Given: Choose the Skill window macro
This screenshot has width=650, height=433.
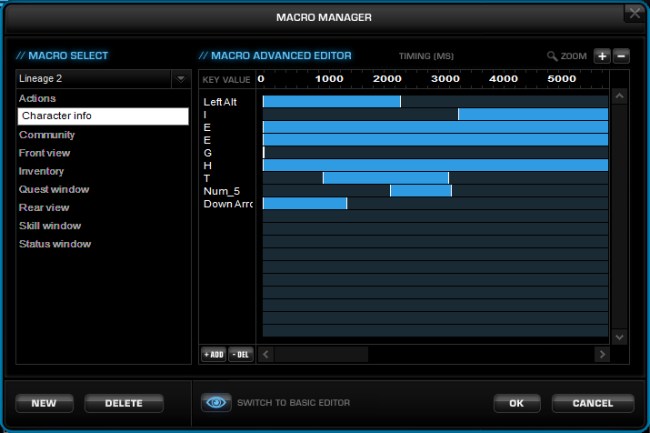Looking at the screenshot, I should [50, 226].
